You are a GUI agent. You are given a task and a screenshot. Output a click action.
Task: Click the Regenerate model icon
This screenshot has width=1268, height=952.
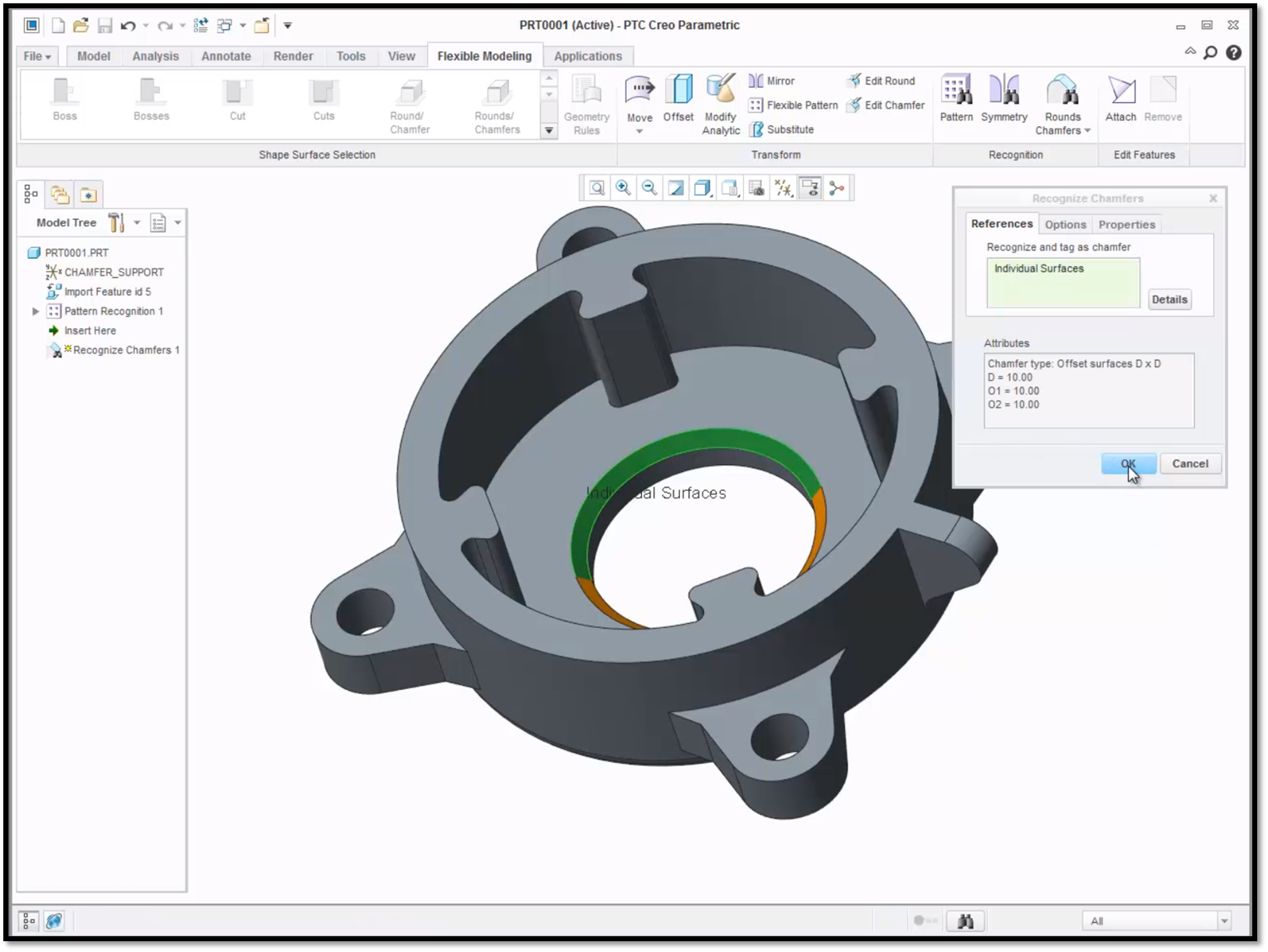(201, 26)
